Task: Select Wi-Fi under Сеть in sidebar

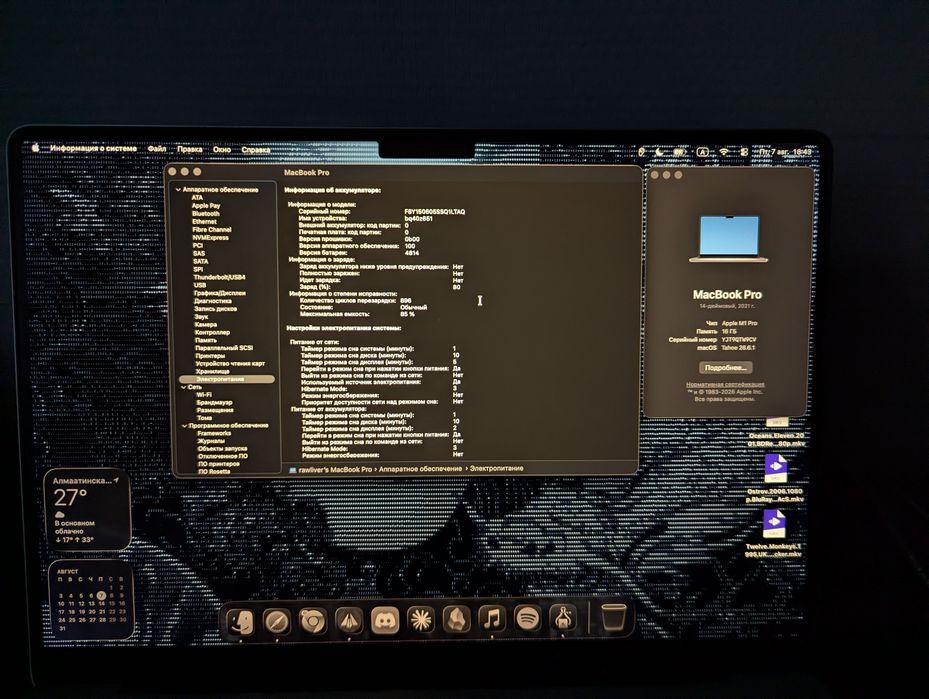Action: click(x=204, y=395)
